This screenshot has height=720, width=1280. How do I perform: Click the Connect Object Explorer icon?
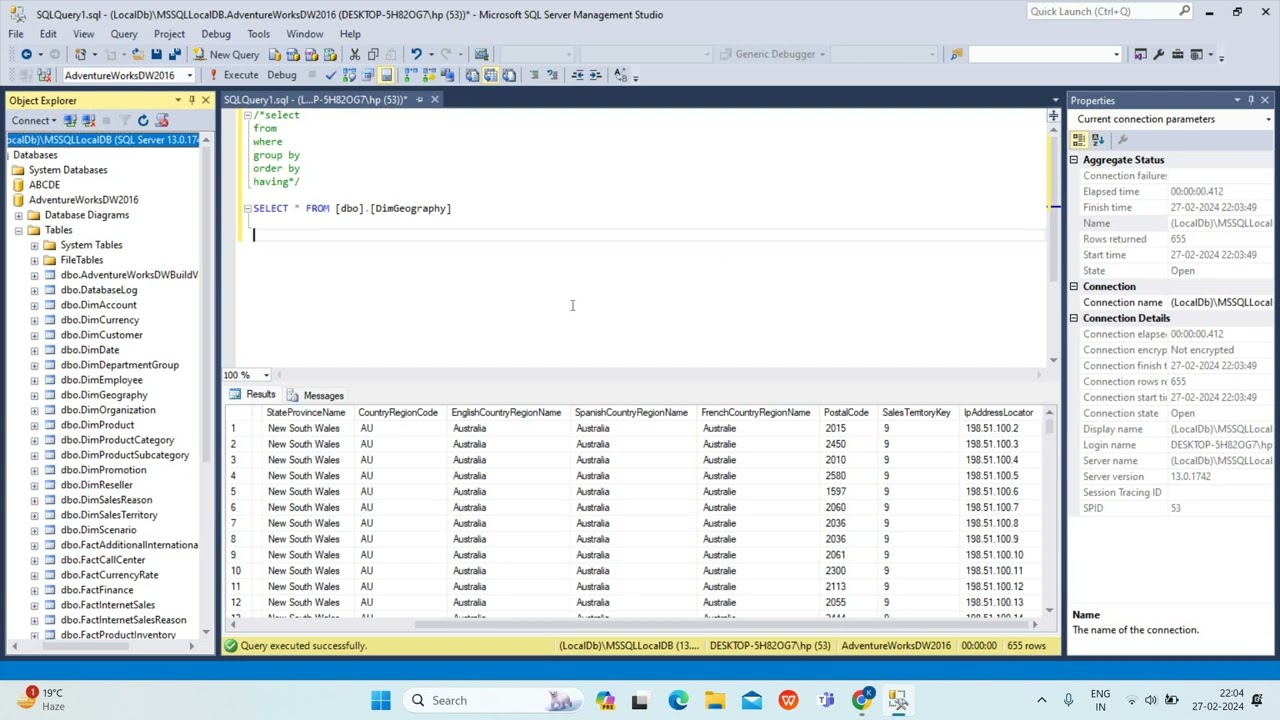(x=70, y=120)
